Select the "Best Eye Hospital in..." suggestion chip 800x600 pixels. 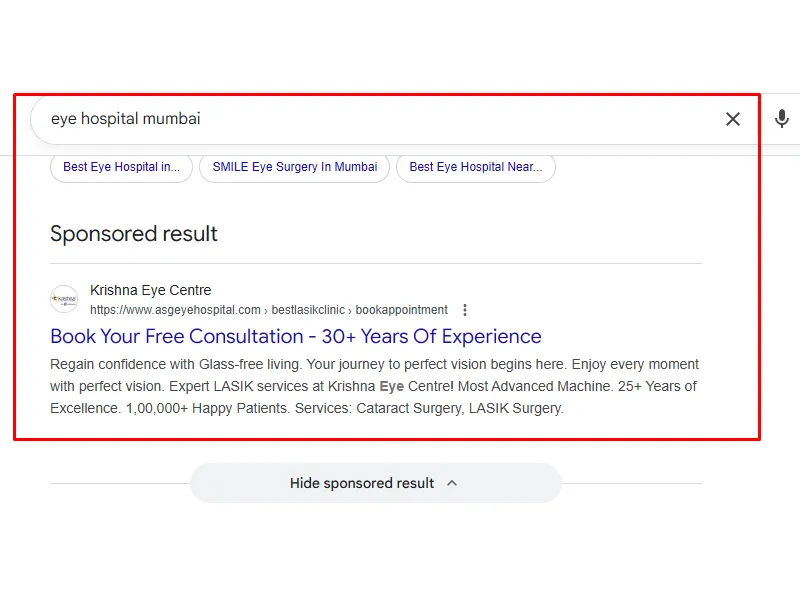(x=120, y=167)
